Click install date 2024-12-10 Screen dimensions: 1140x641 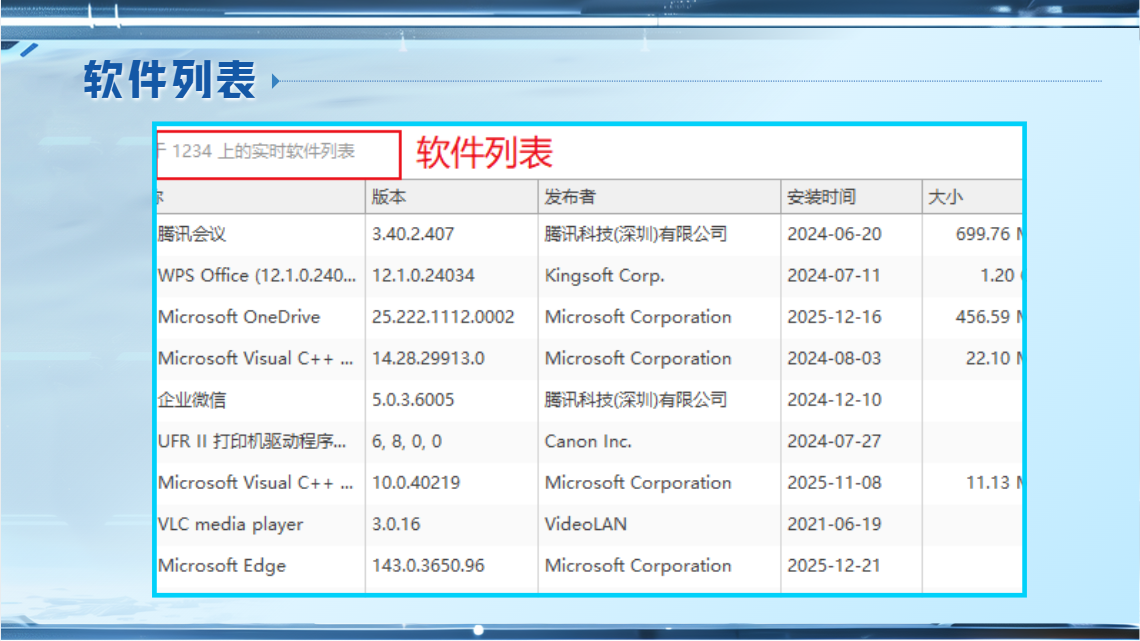(834, 400)
